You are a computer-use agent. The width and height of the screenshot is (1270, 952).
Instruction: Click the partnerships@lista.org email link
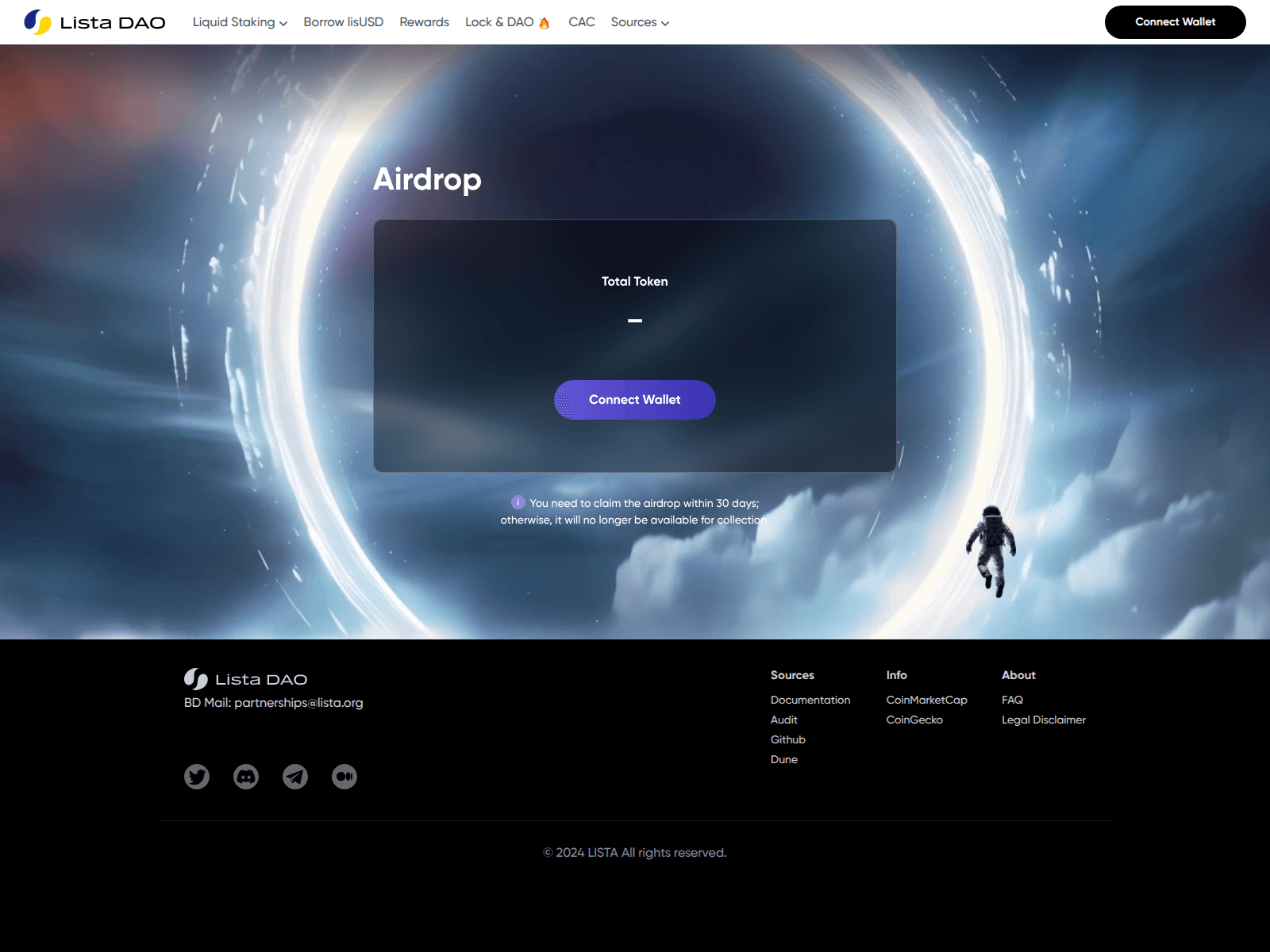pos(298,703)
